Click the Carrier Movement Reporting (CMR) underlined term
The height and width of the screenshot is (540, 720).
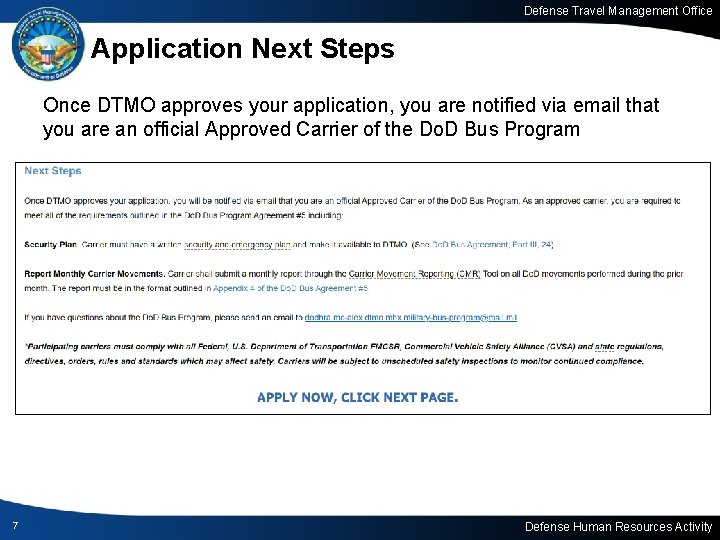click(x=414, y=274)
